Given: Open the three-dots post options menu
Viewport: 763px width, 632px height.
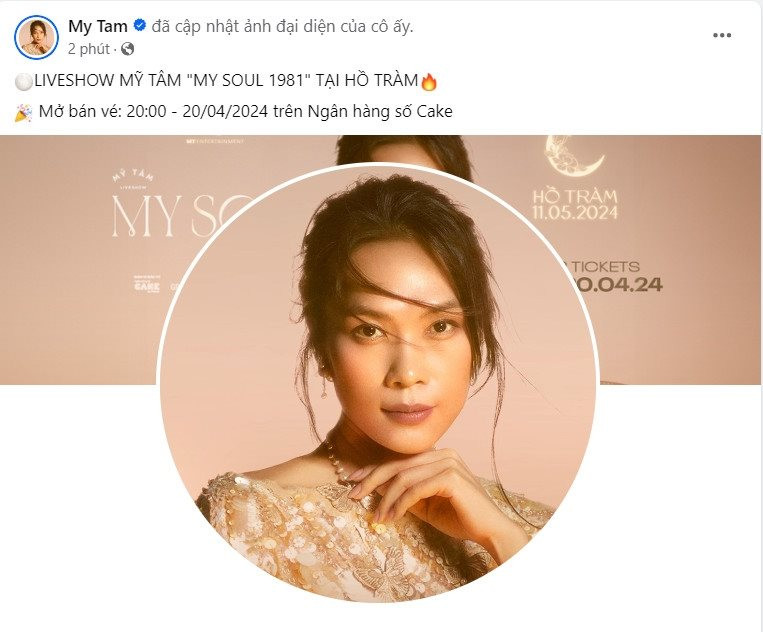Looking at the screenshot, I should click(x=722, y=36).
